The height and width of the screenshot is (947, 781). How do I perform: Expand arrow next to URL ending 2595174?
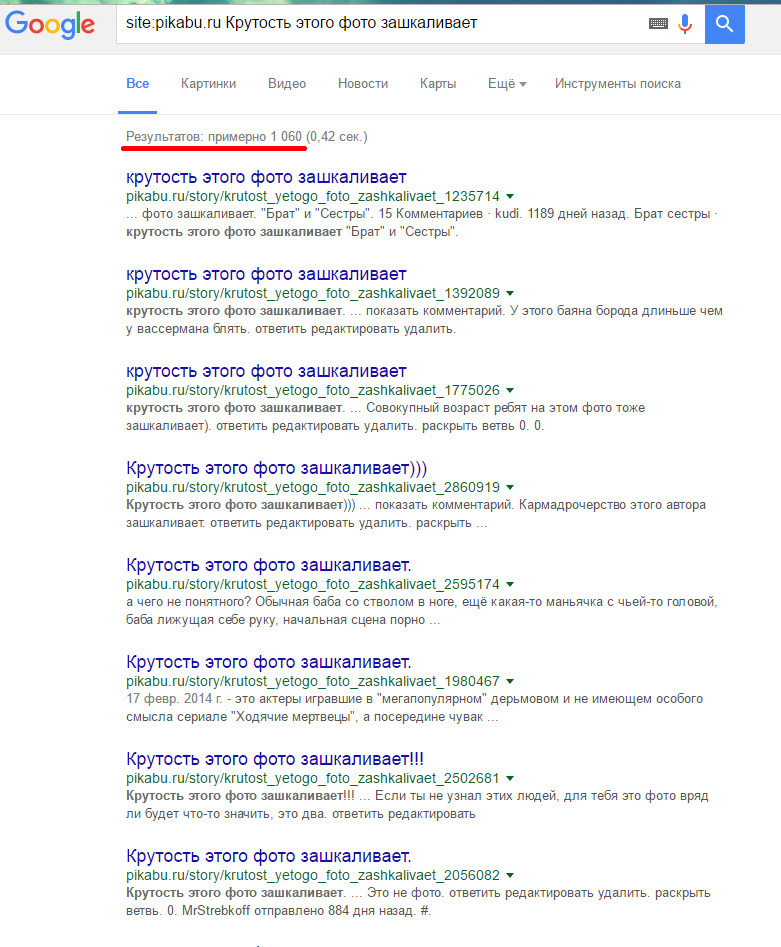[510, 585]
